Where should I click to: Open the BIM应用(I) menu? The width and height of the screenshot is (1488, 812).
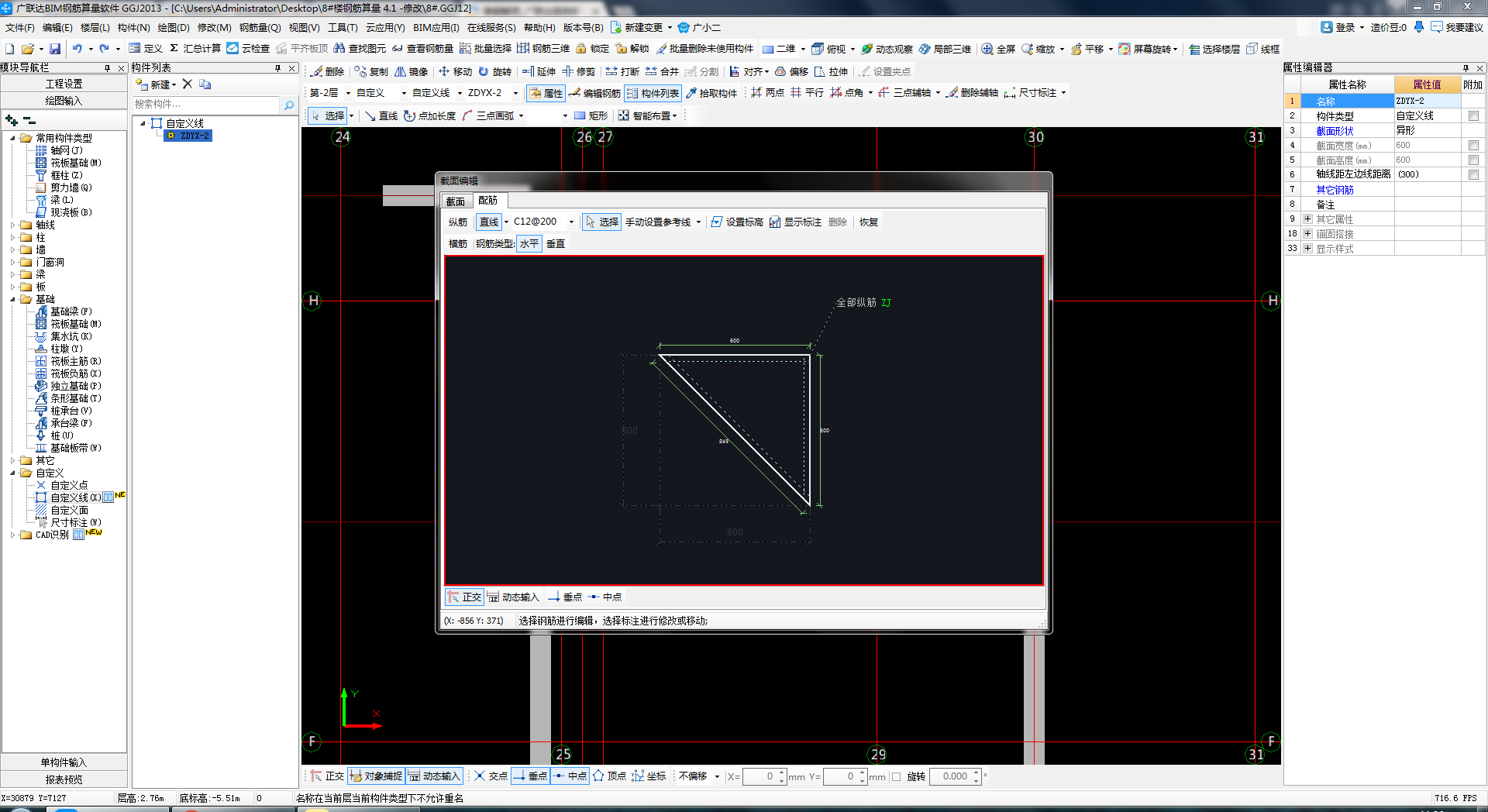[x=436, y=27]
